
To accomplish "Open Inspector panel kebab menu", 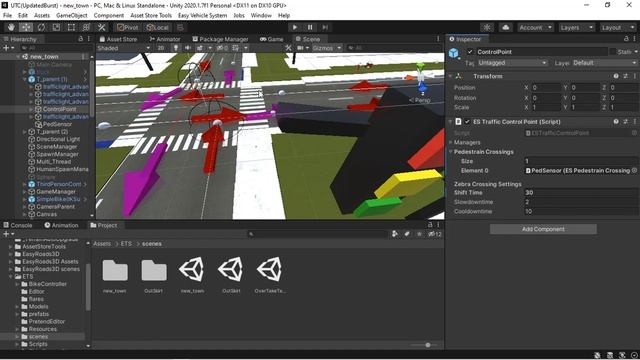I will point(634,39).
